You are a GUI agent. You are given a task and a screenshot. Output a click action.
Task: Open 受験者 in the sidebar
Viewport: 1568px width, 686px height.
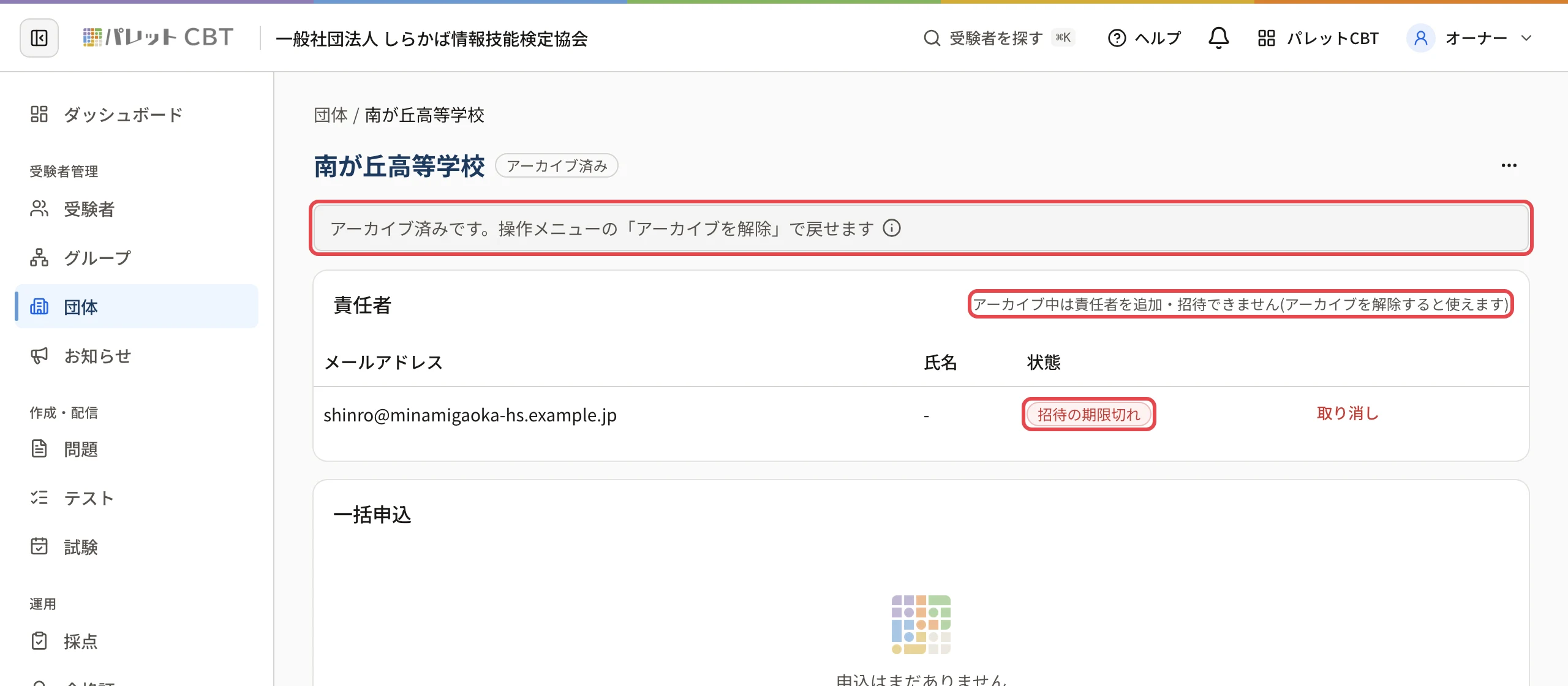click(x=137, y=209)
